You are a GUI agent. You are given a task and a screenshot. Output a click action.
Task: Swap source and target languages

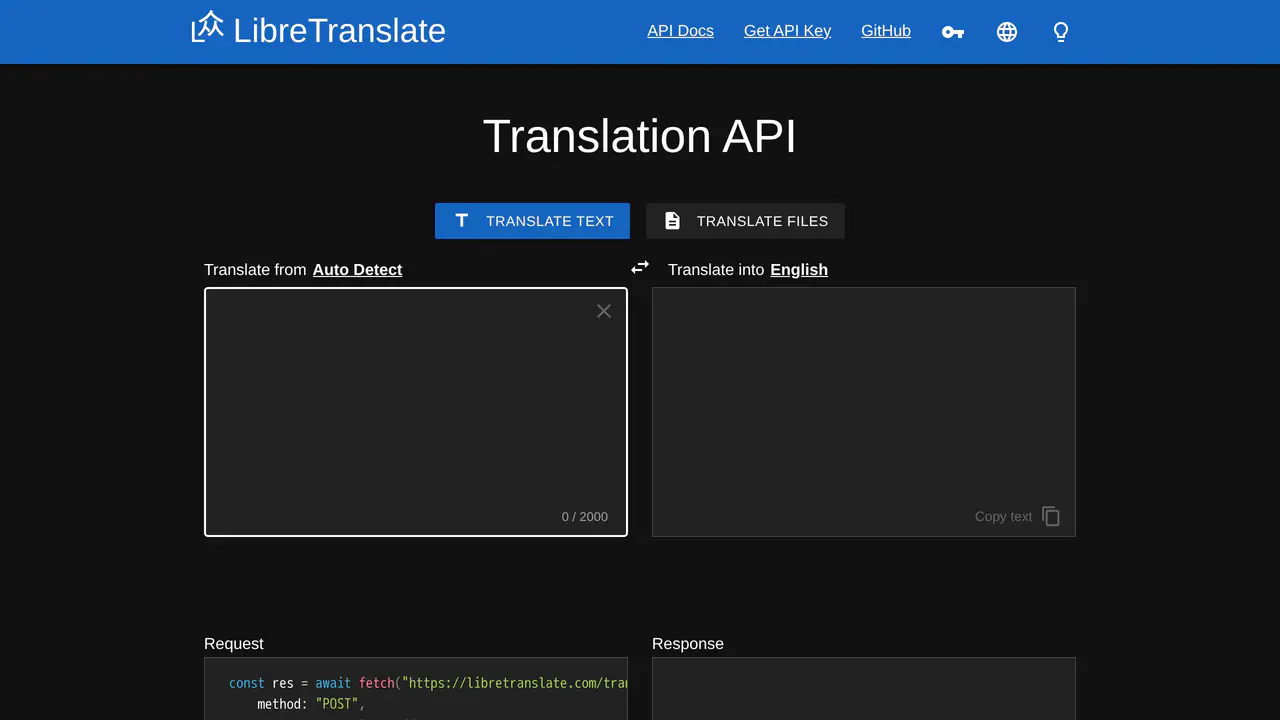[640, 267]
